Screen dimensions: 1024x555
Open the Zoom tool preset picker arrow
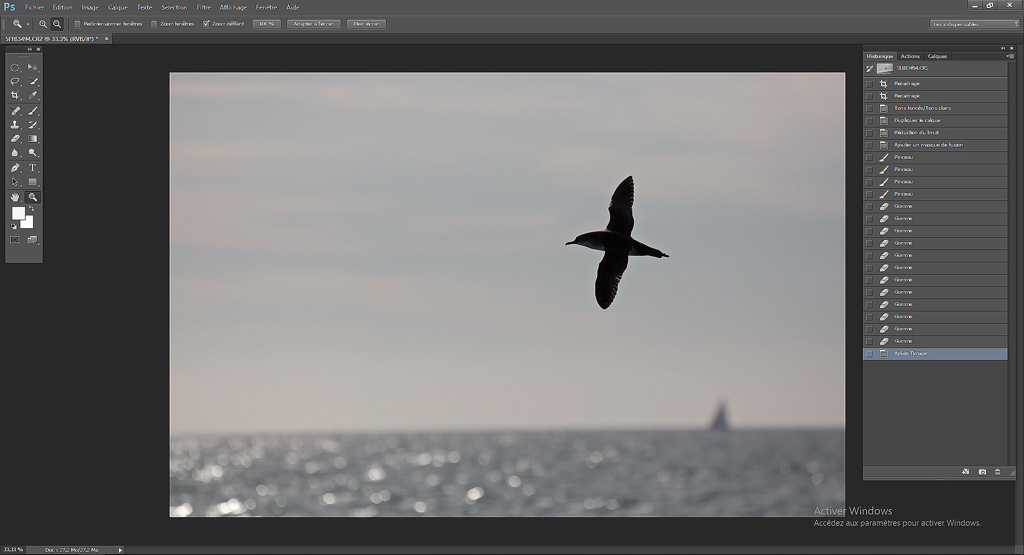tap(28, 23)
